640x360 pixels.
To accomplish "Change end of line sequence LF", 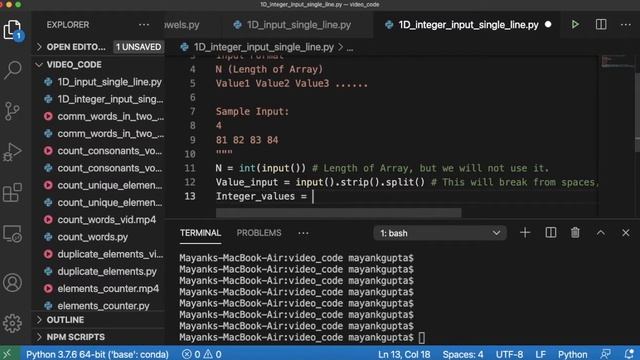I will [x=540, y=354].
